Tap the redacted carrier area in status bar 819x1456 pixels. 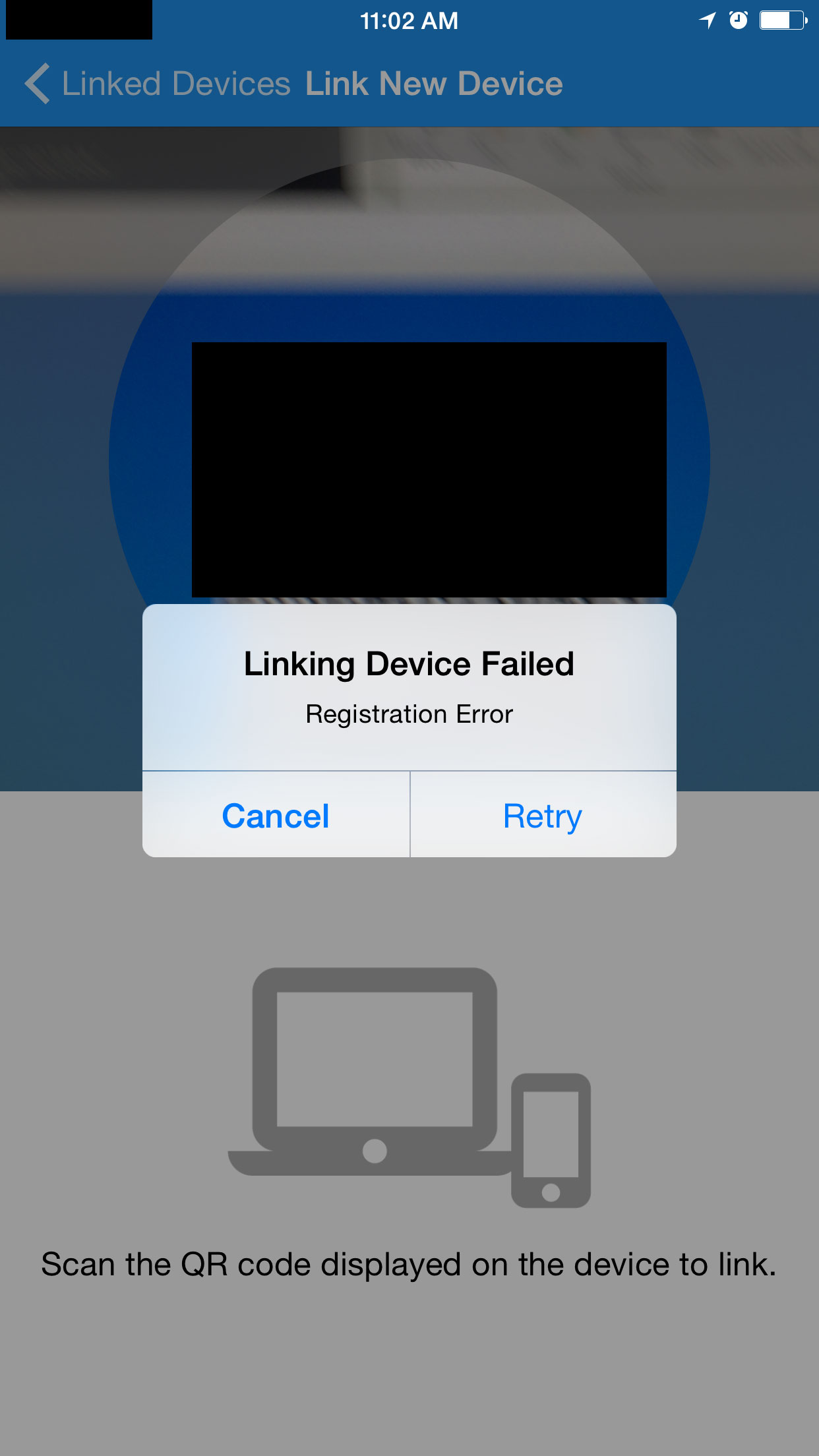[79, 20]
